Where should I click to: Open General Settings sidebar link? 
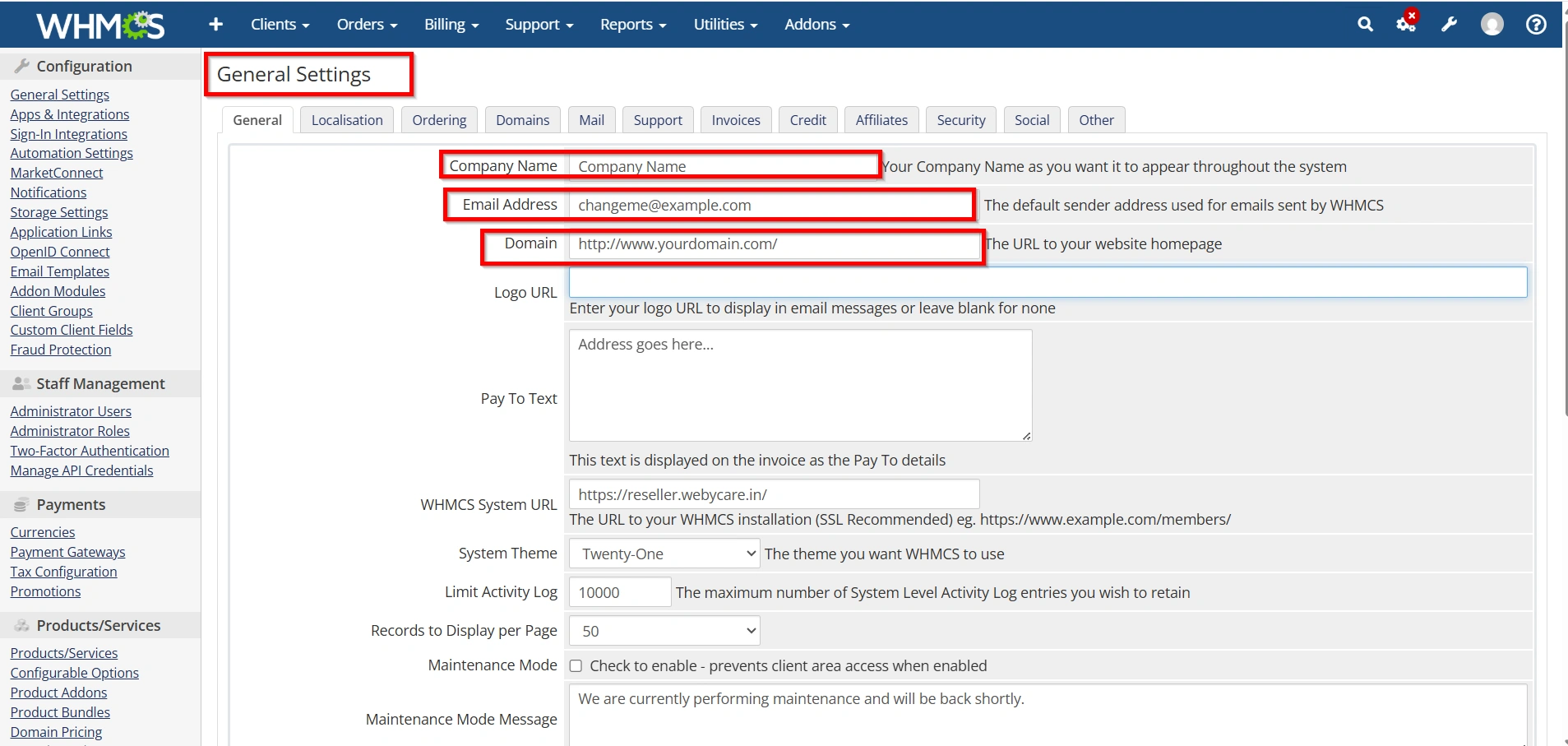[x=60, y=95]
